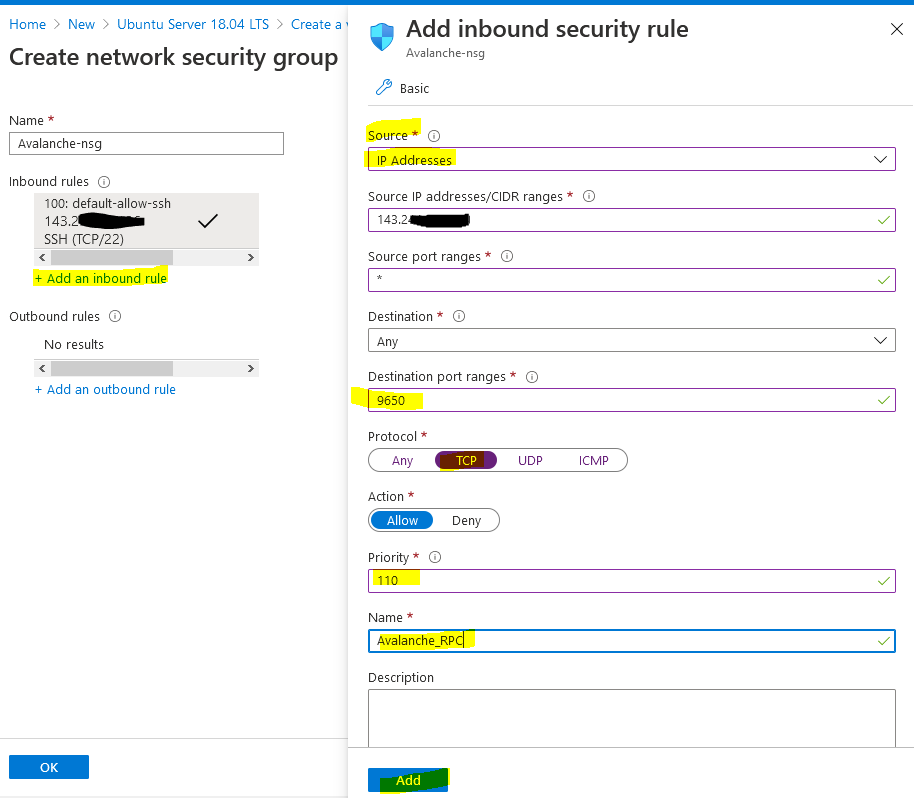Viewport: 914px width, 798px height.
Task: Click info icon beside Destination port ranges
Action: (x=532, y=377)
